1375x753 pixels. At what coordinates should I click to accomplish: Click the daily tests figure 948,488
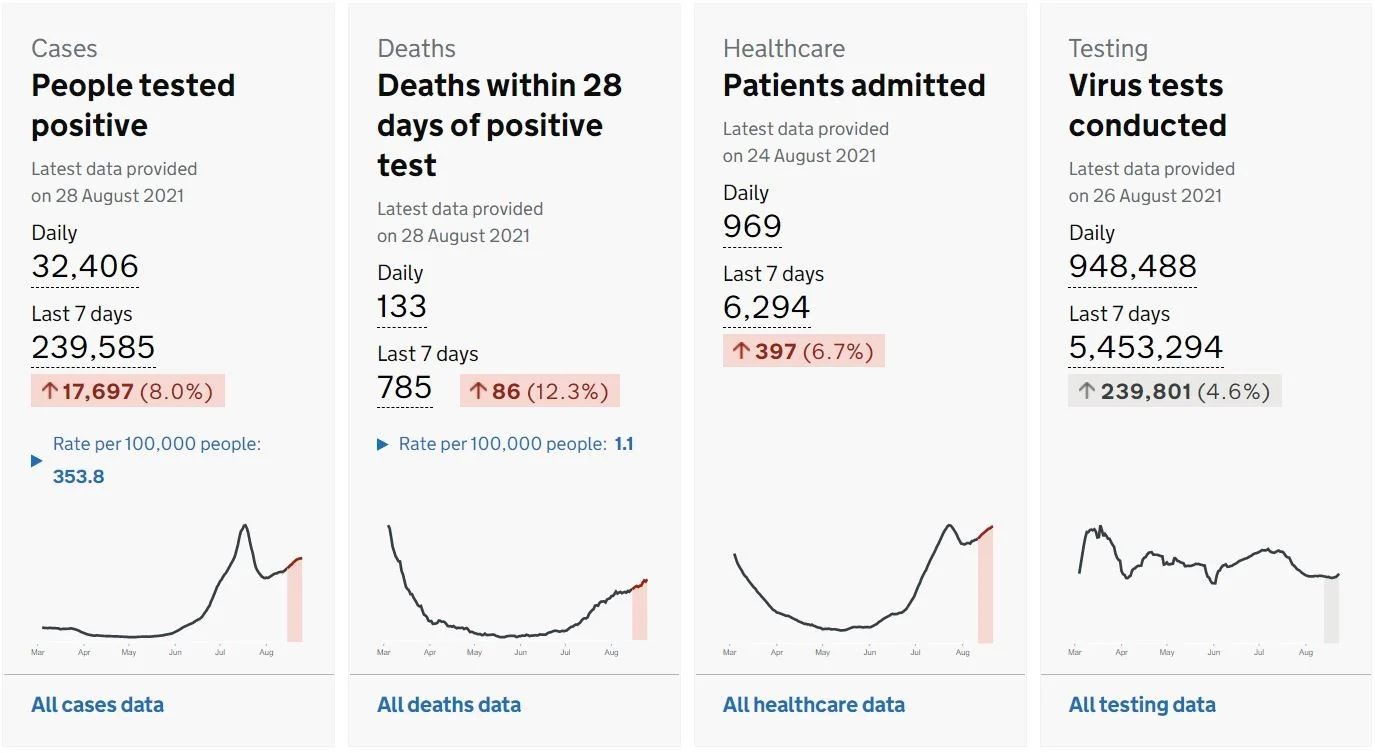tap(1133, 267)
